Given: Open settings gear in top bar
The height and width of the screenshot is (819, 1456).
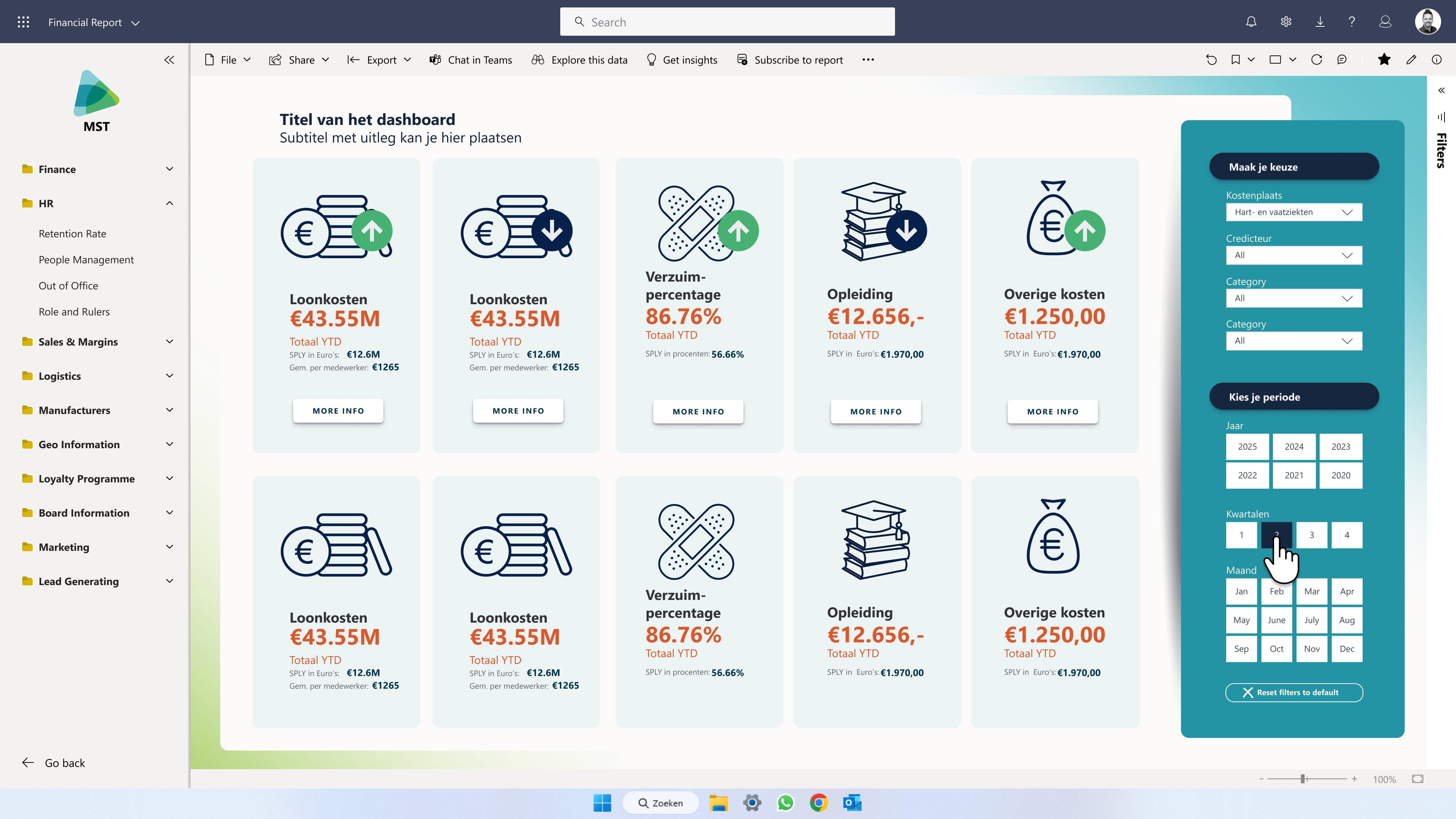Looking at the screenshot, I should tap(1286, 22).
